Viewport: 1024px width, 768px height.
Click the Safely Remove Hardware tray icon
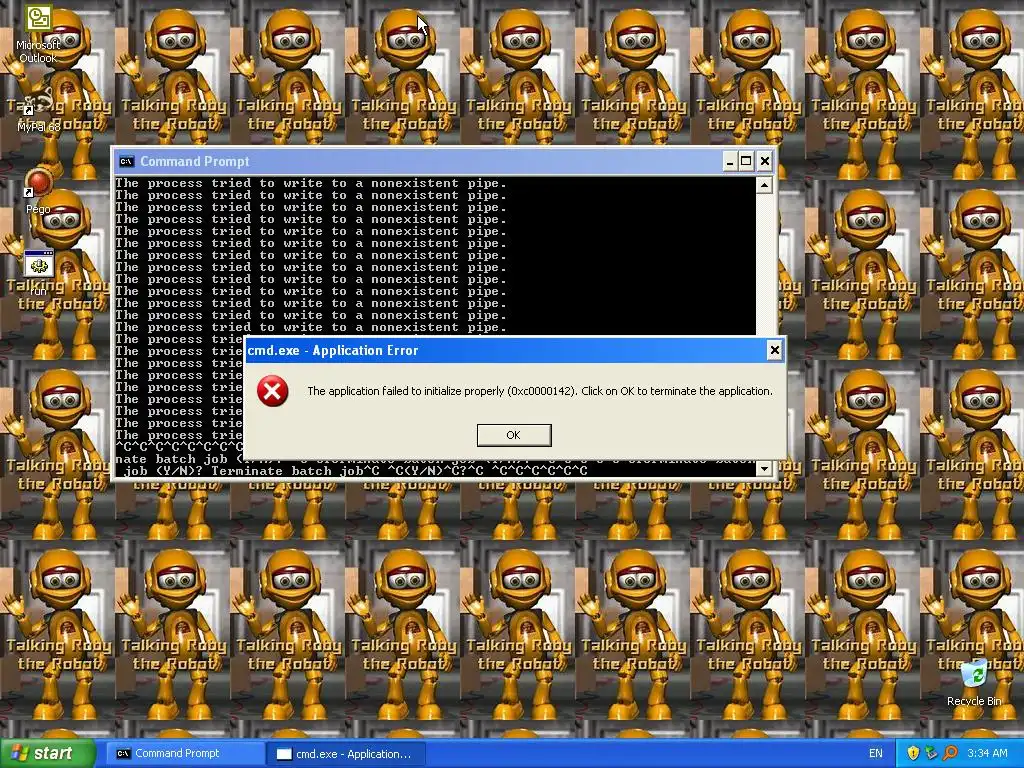(931, 753)
